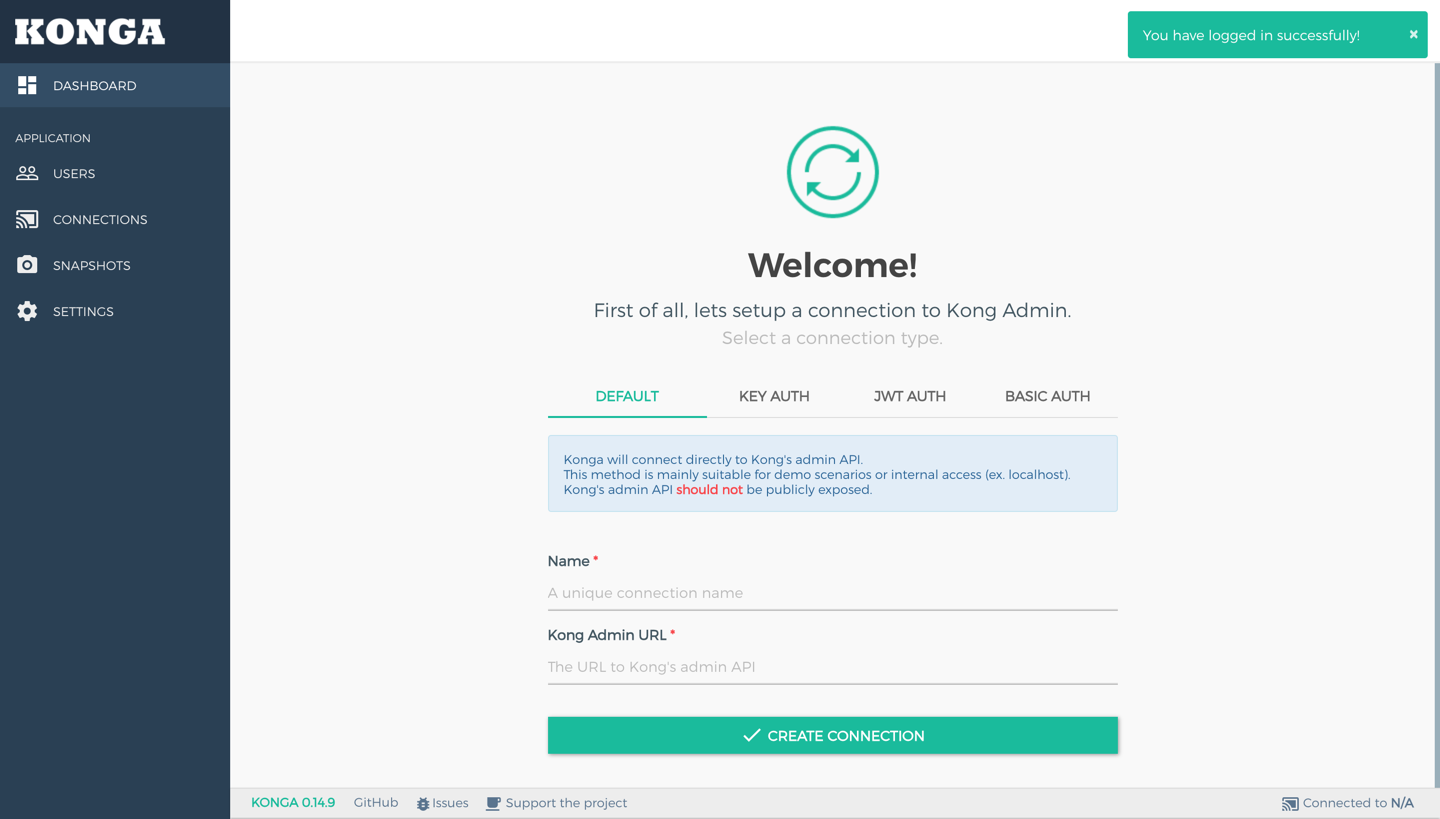1440x819 pixels.
Task: Open Connections in the sidebar
Action: 115,219
